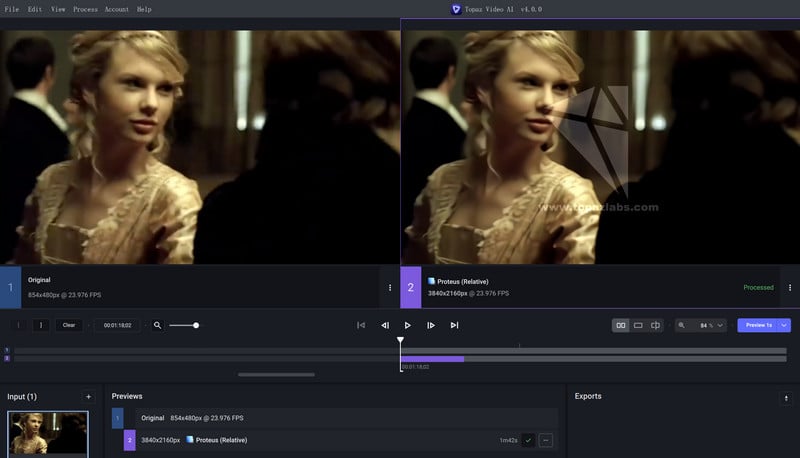Click the Exports panel upload arrow icon

(785, 397)
